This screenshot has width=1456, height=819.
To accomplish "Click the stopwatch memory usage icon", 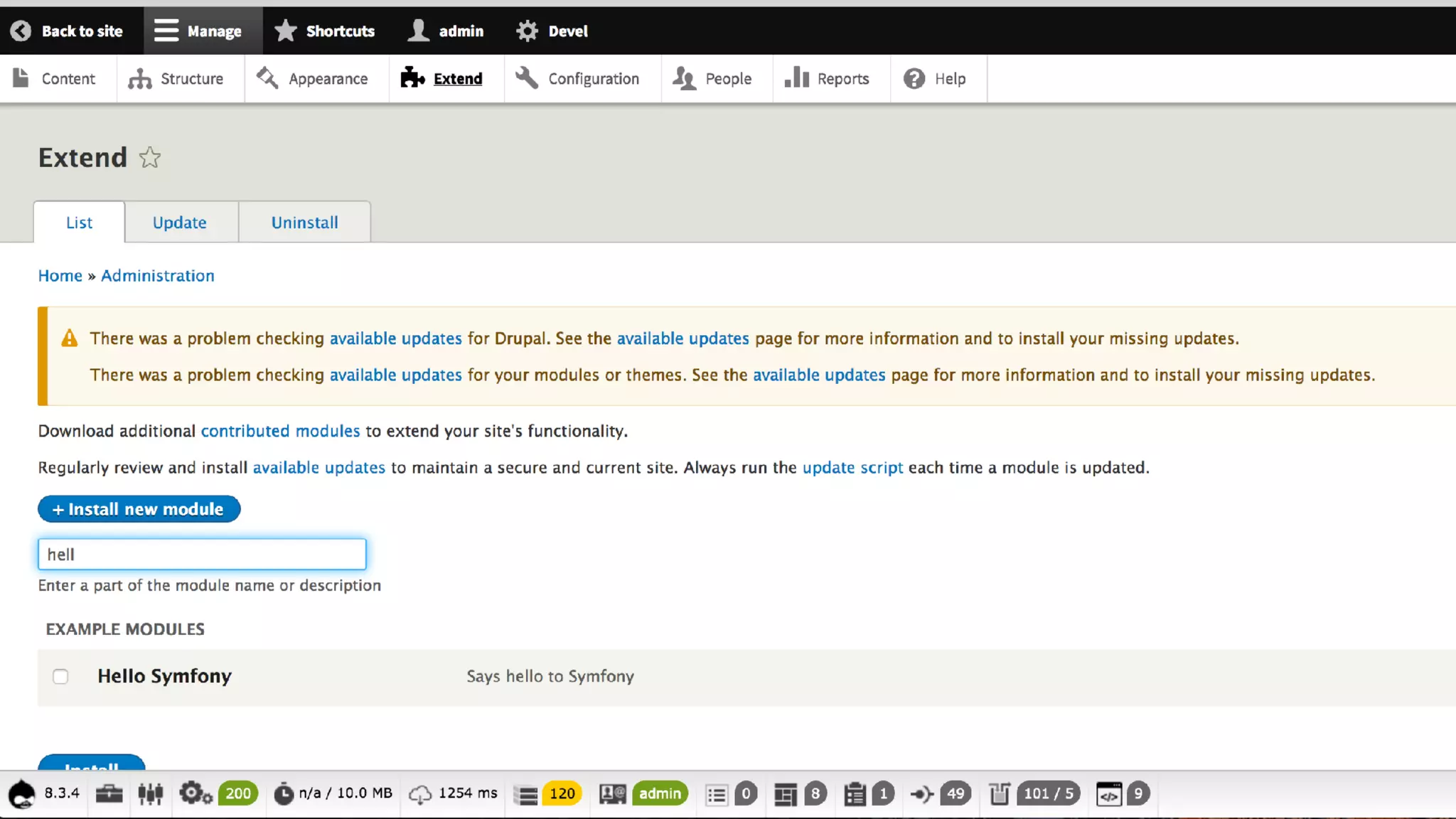I will pyautogui.click(x=284, y=793).
